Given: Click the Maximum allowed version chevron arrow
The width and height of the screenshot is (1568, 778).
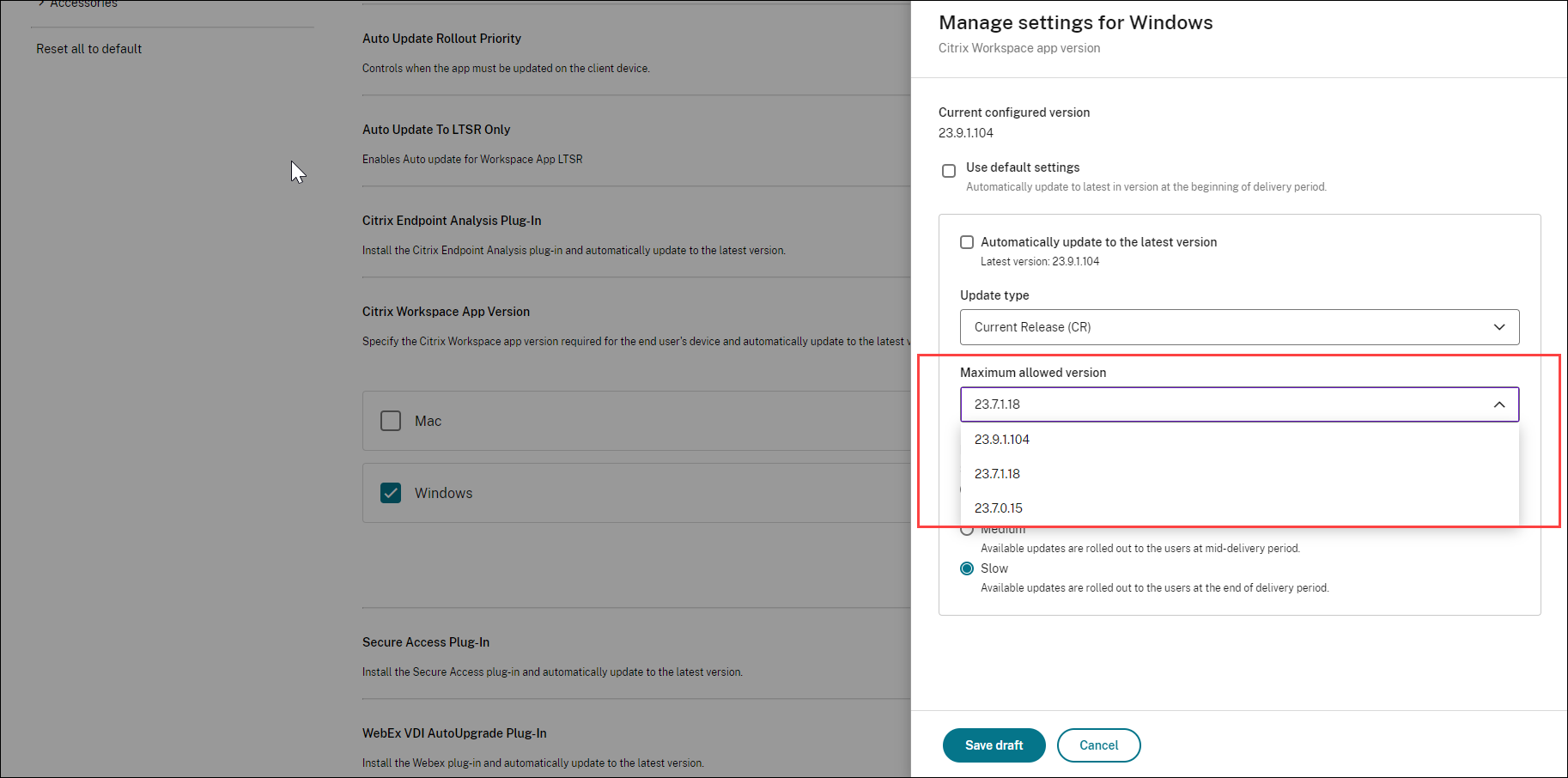Looking at the screenshot, I should (1499, 404).
